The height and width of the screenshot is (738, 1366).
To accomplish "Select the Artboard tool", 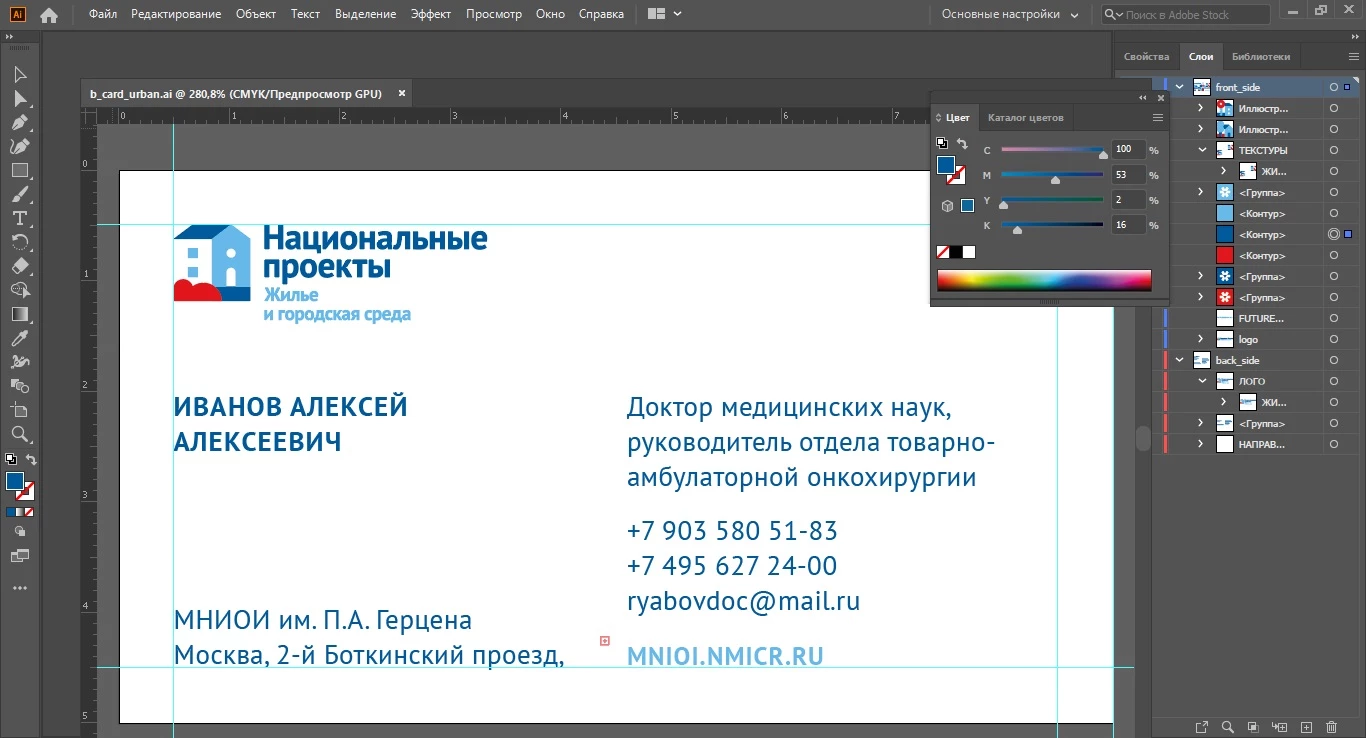I will tap(19, 410).
